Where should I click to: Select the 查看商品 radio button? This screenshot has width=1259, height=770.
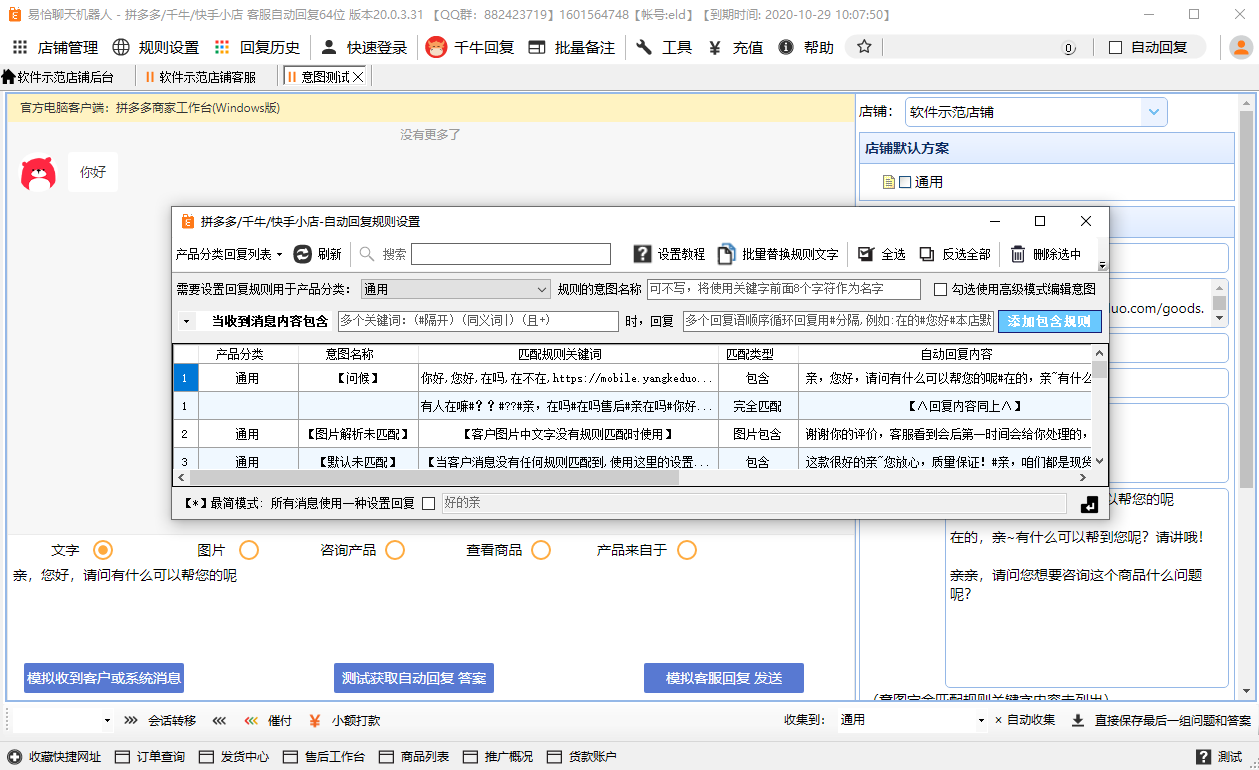pos(541,550)
